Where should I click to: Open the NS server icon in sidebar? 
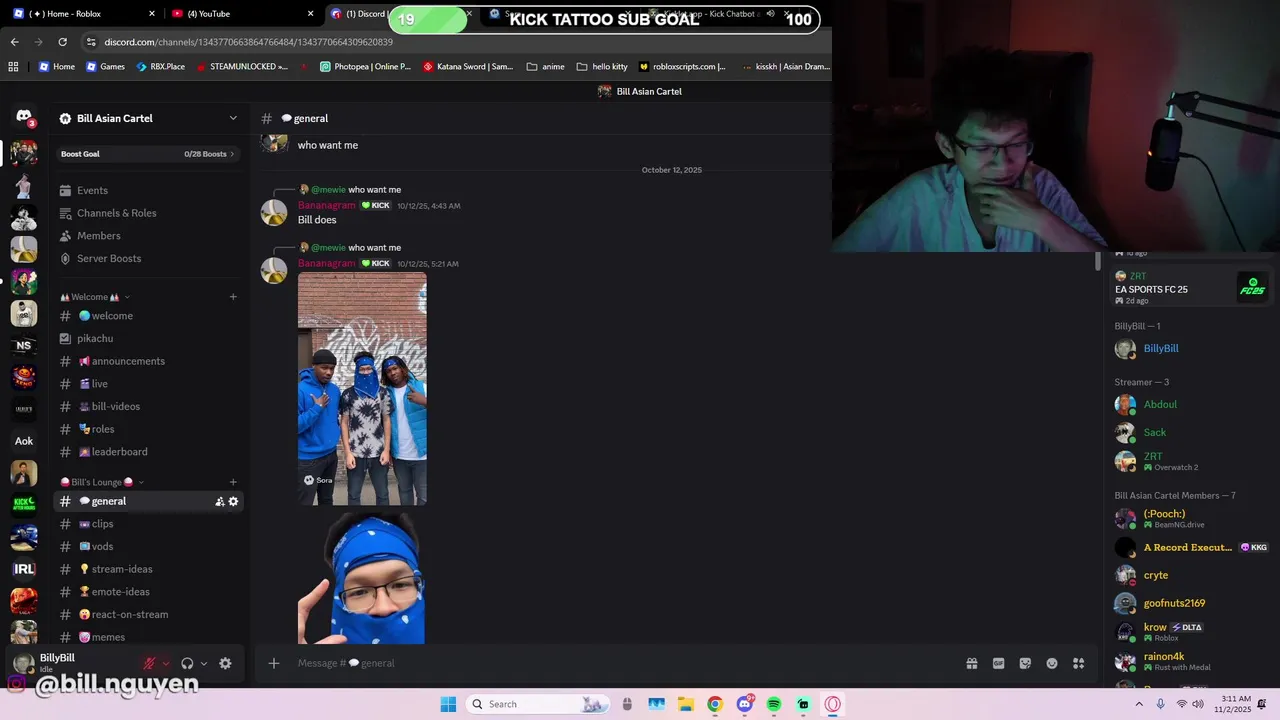click(x=24, y=345)
